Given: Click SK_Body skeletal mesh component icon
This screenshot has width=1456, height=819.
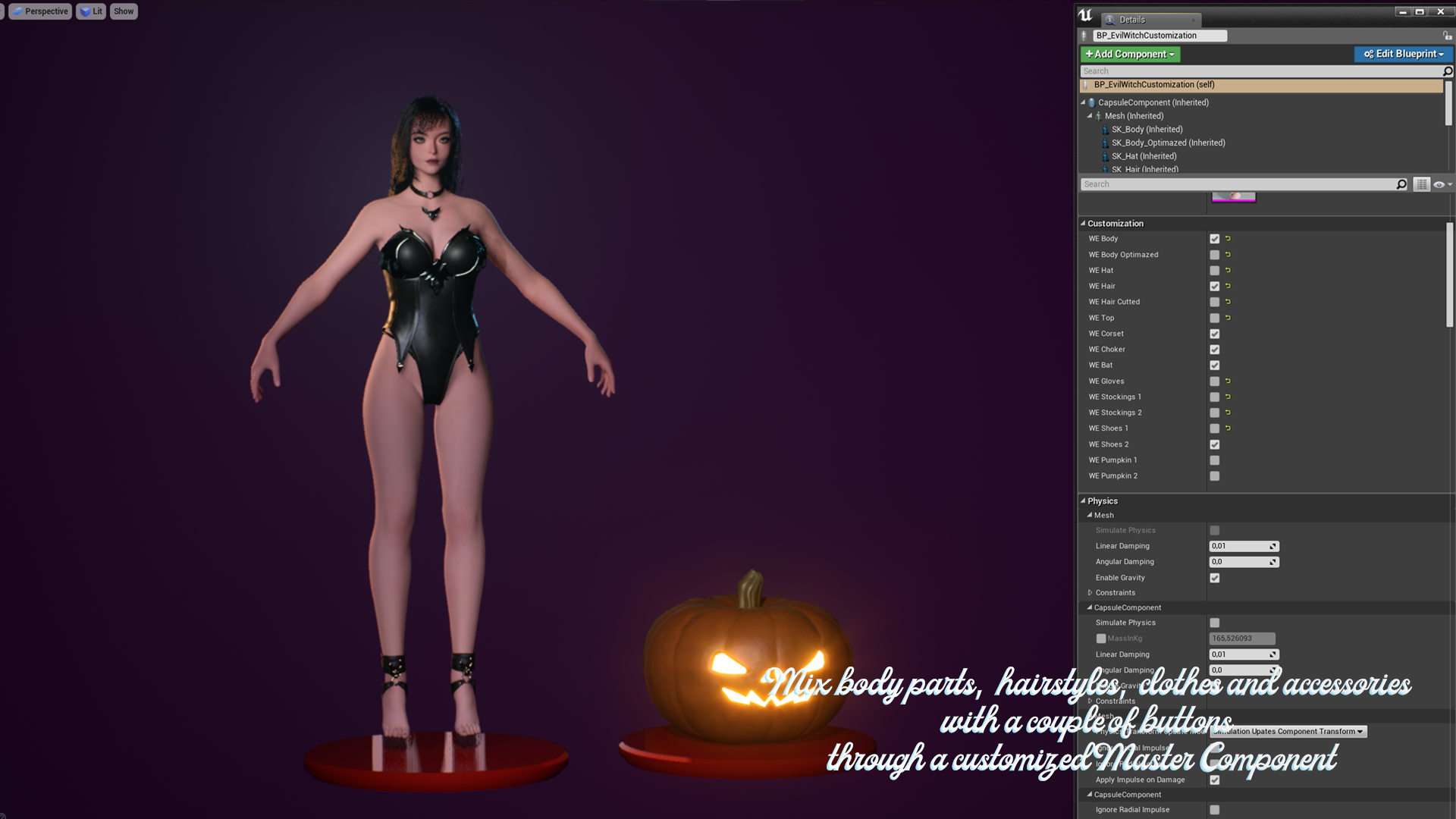Looking at the screenshot, I should (1105, 130).
